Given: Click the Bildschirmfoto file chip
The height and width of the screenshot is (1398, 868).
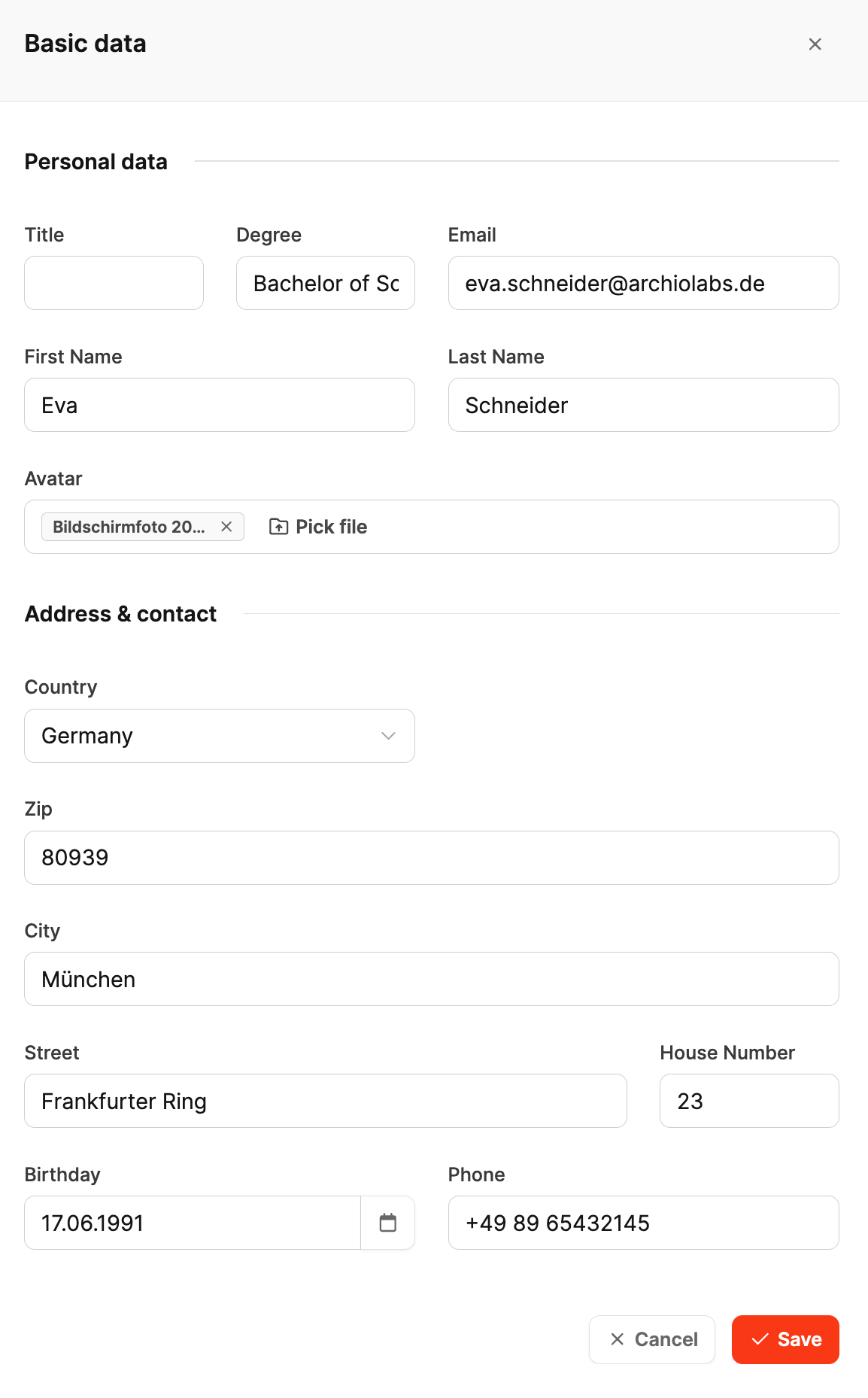Looking at the screenshot, I should coord(129,527).
